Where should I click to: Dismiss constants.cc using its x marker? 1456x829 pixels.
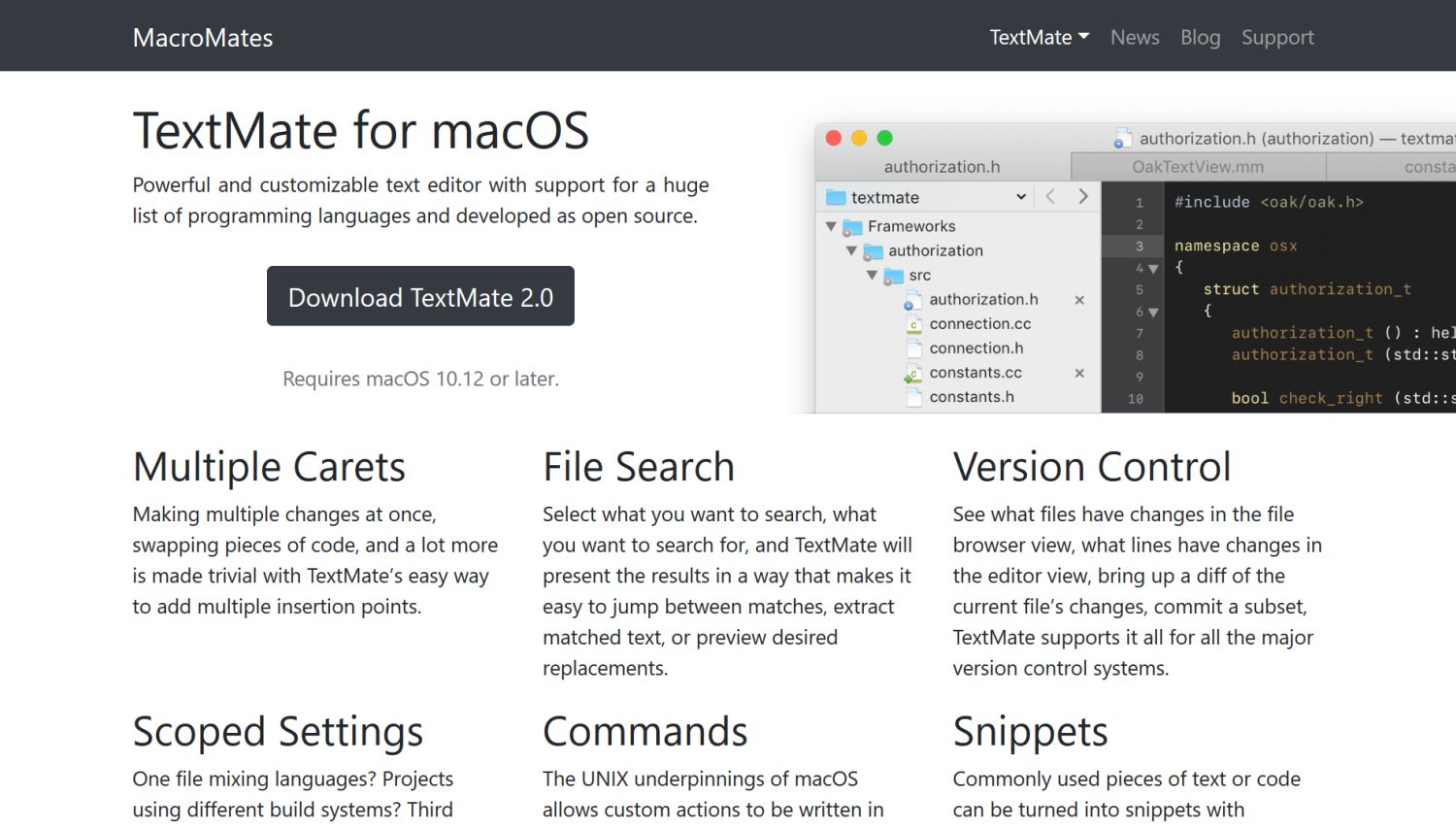click(1078, 373)
